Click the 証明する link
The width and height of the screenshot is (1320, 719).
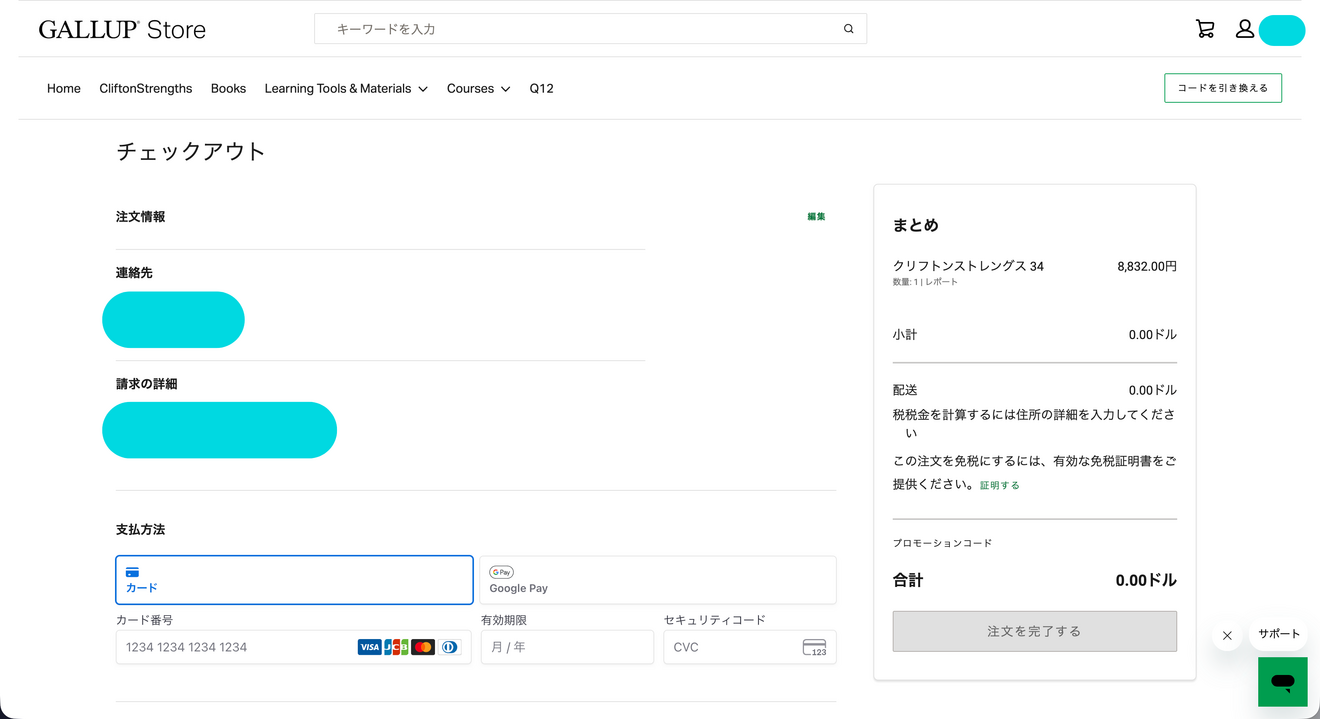pyautogui.click(x=1000, y=485)
